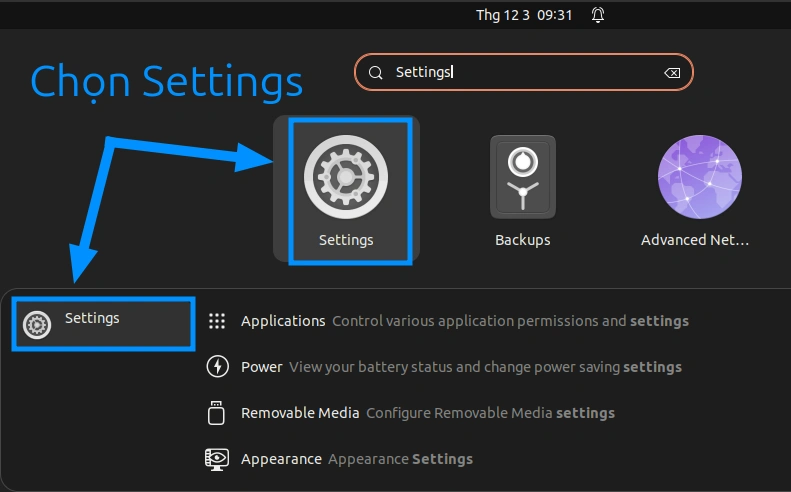Focus the search field containing "Settings"
The height and width of the screenshot is (492, 791).
coord(520,73)
